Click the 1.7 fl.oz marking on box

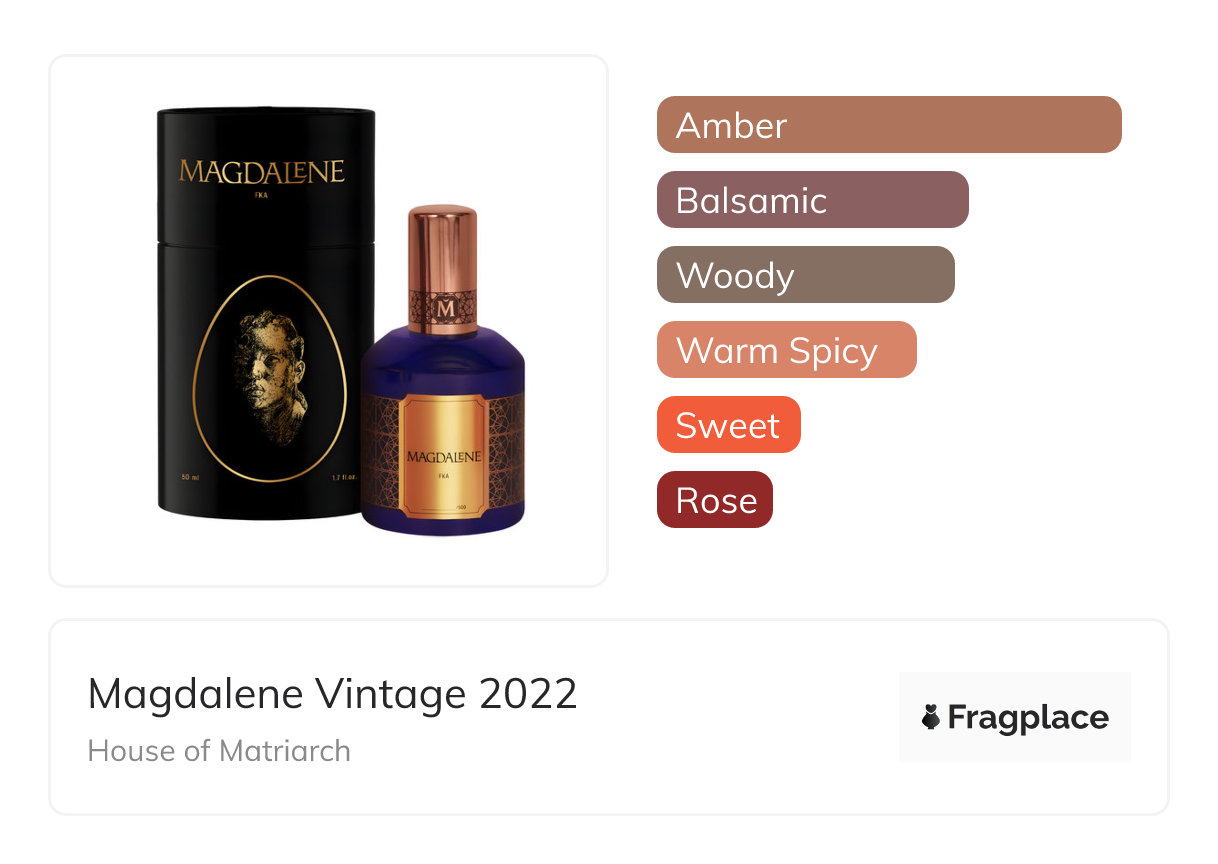click(345, 476)
